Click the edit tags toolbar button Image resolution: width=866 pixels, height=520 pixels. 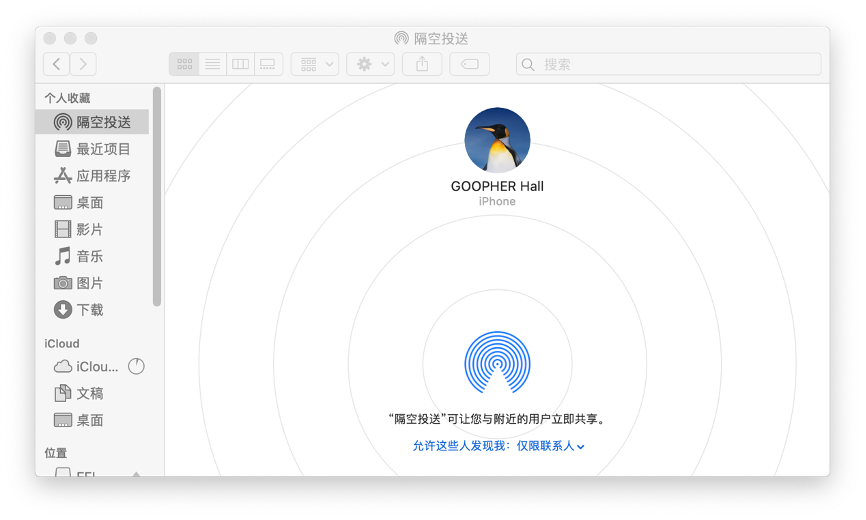click(469, 64)
